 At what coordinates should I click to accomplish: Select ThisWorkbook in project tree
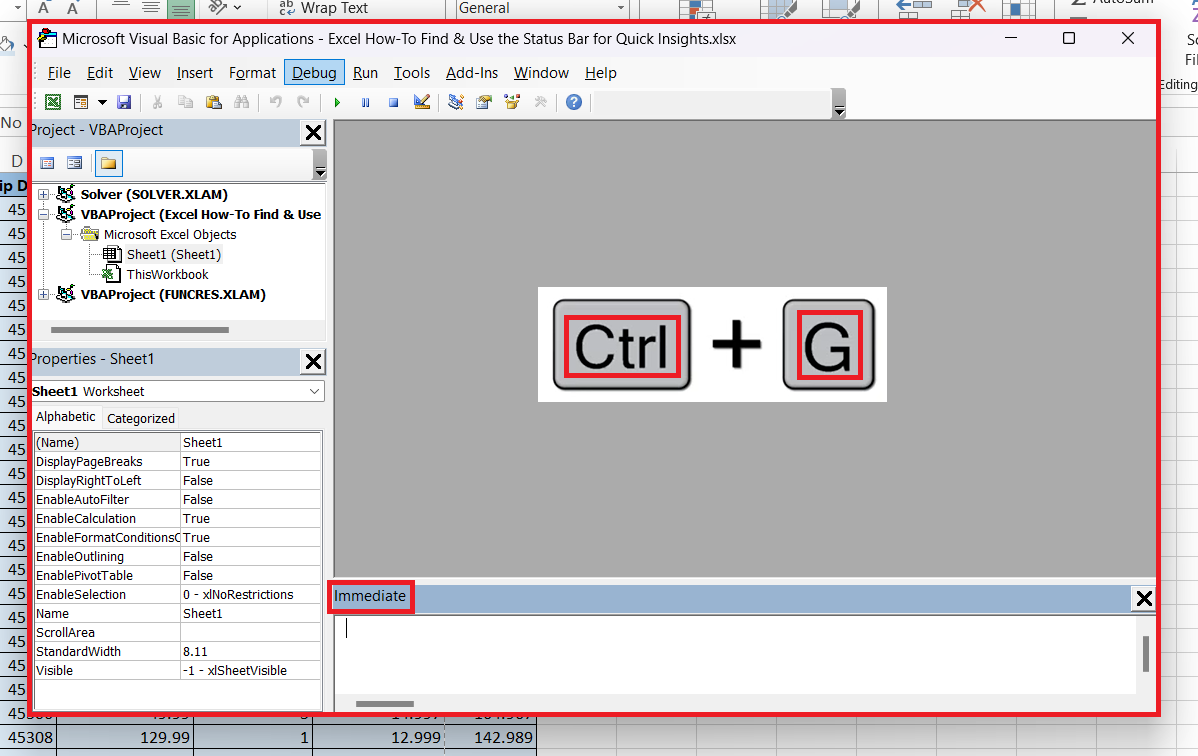[167, 274]
